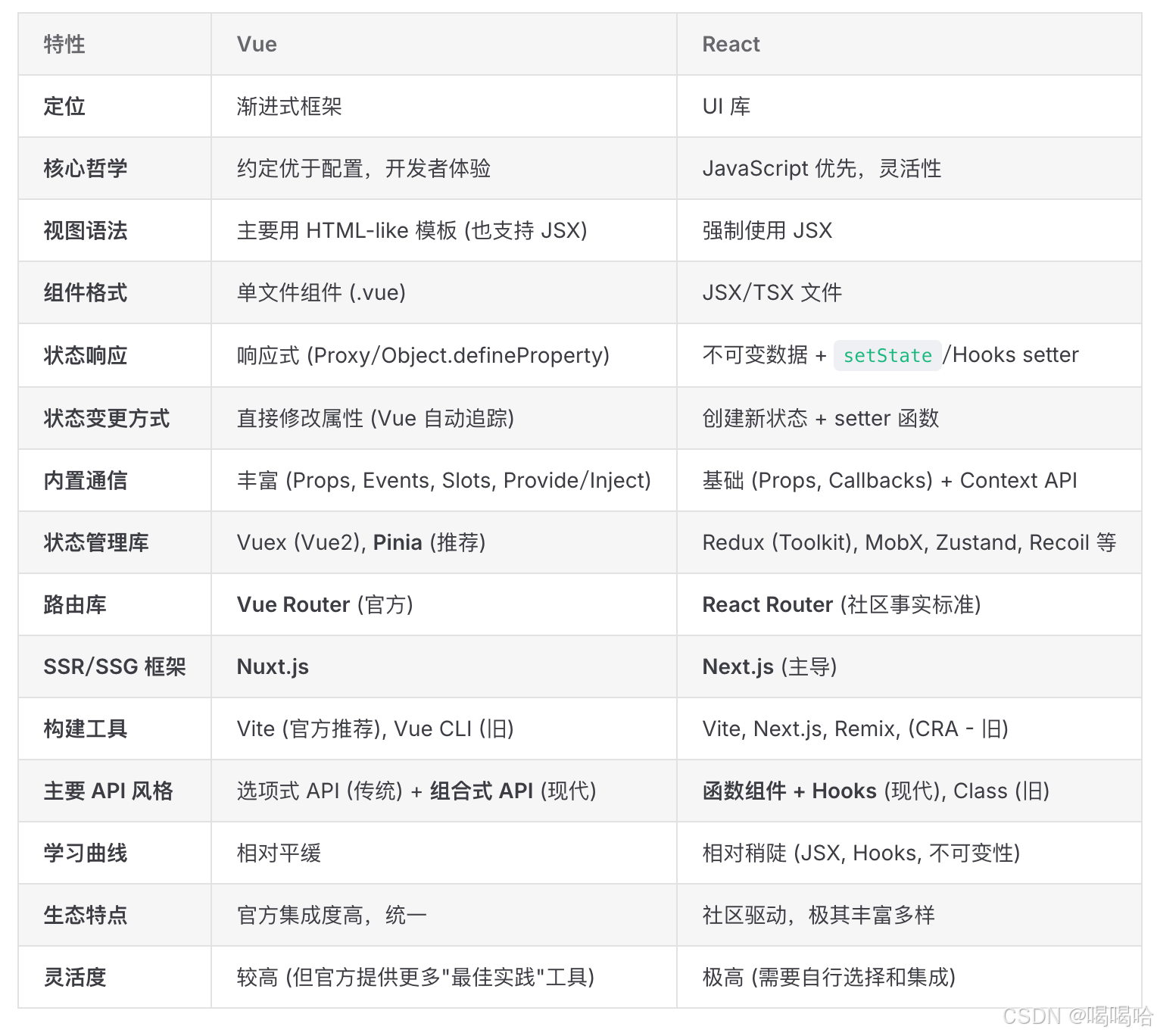Click the green setState code tag
Image resolution: width=1157 pixels, height=1036 pixels.
pos(887,355)
